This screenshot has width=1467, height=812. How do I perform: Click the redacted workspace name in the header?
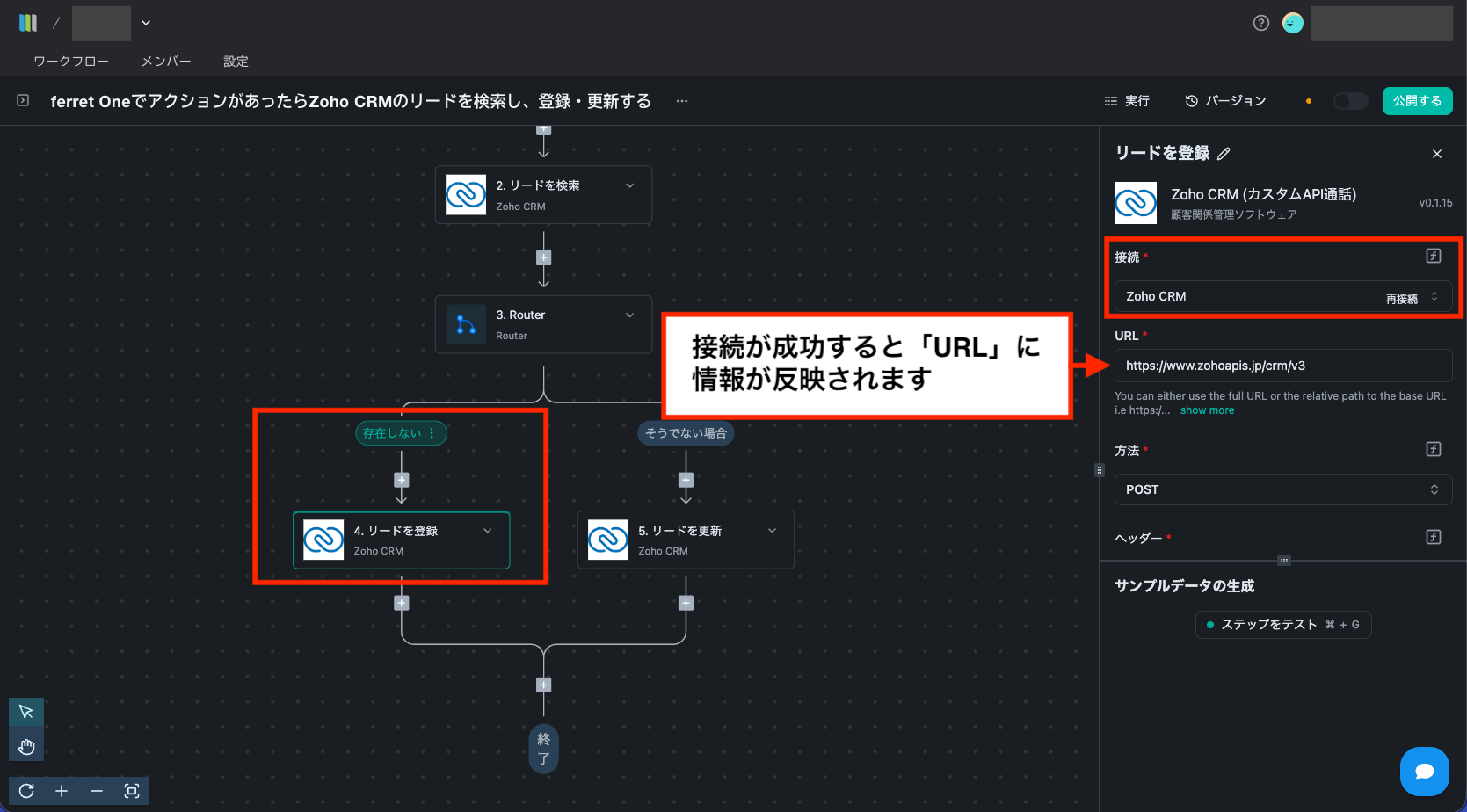click(x=101, y=23)
